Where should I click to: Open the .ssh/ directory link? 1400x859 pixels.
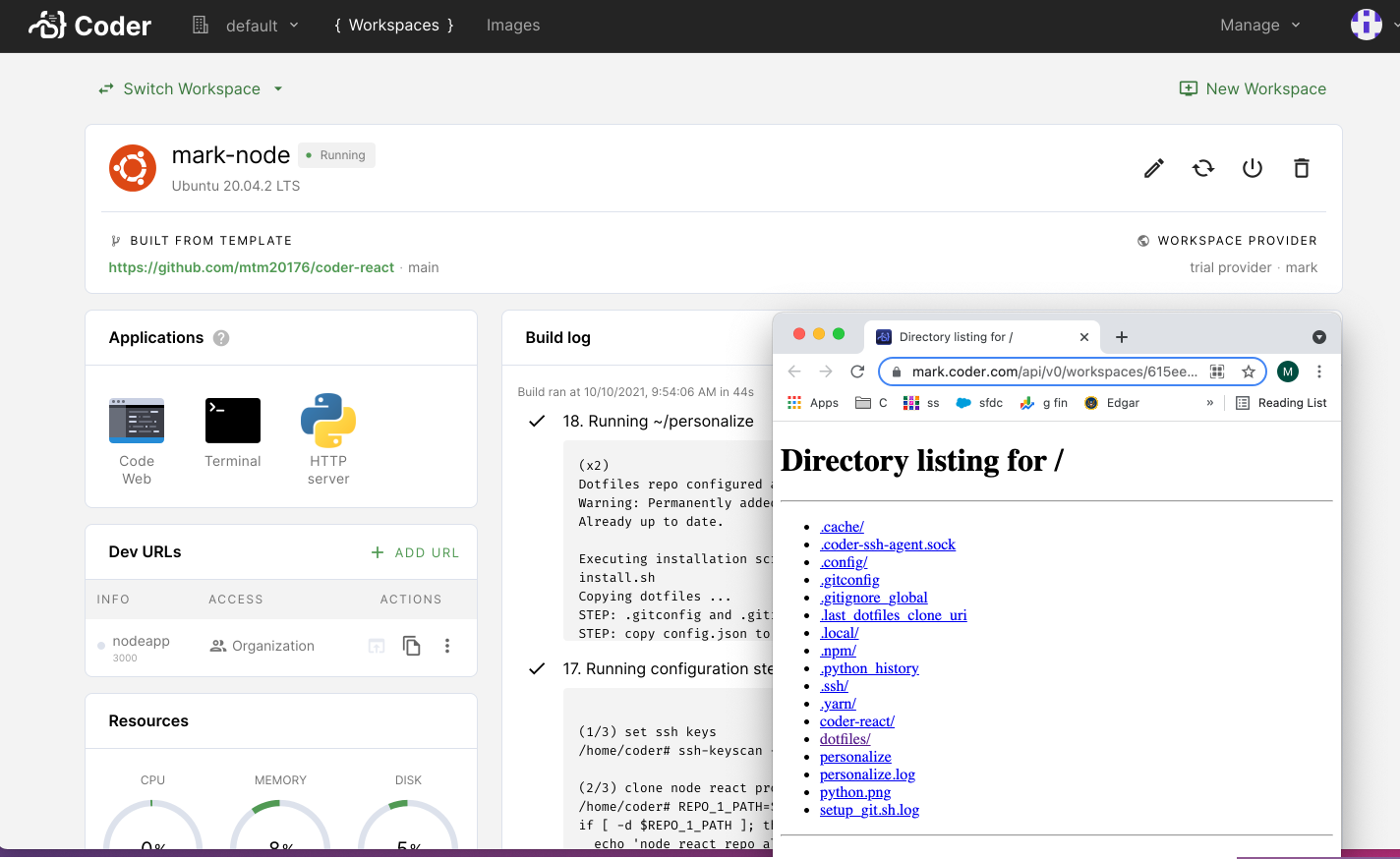click(834, 686)
